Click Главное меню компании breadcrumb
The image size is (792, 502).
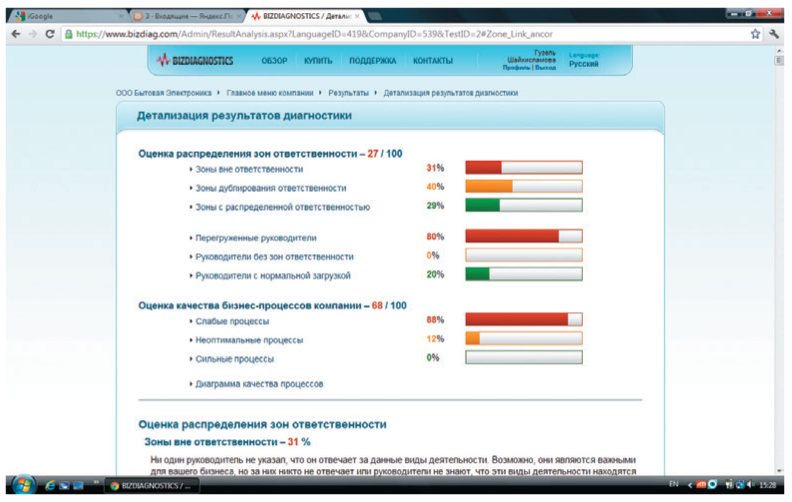(270, 93)
